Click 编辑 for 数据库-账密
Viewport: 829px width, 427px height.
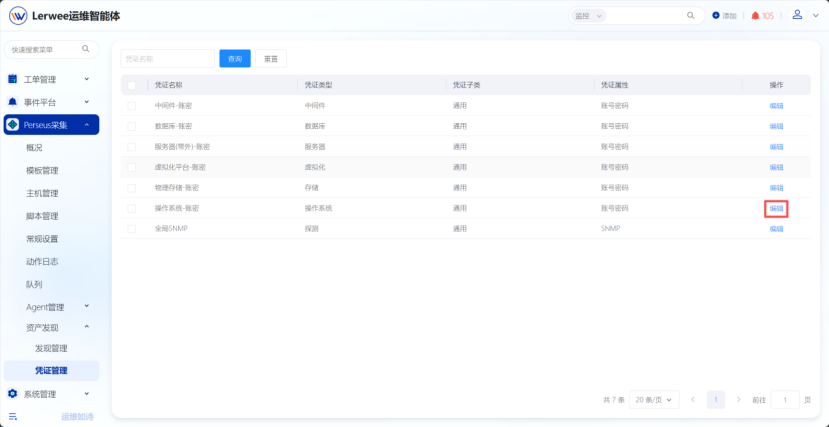776,126
